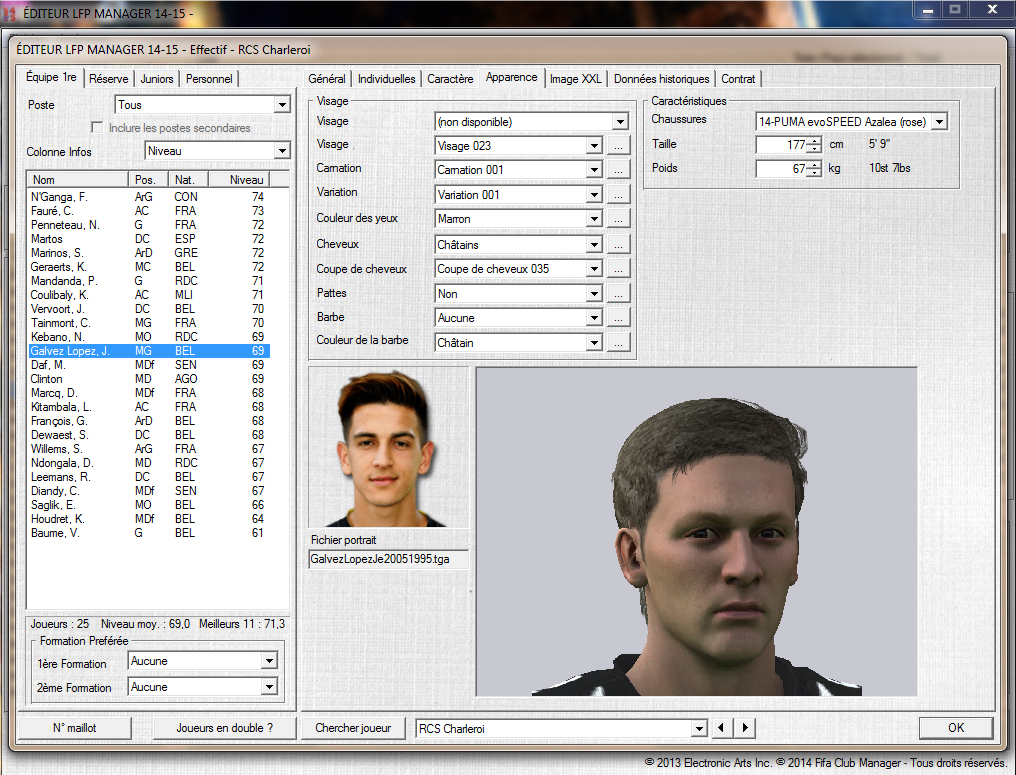This screenshot has height=775, width=1016.
Task: Open the 2ème Formation dropdown
Action: 269,687
